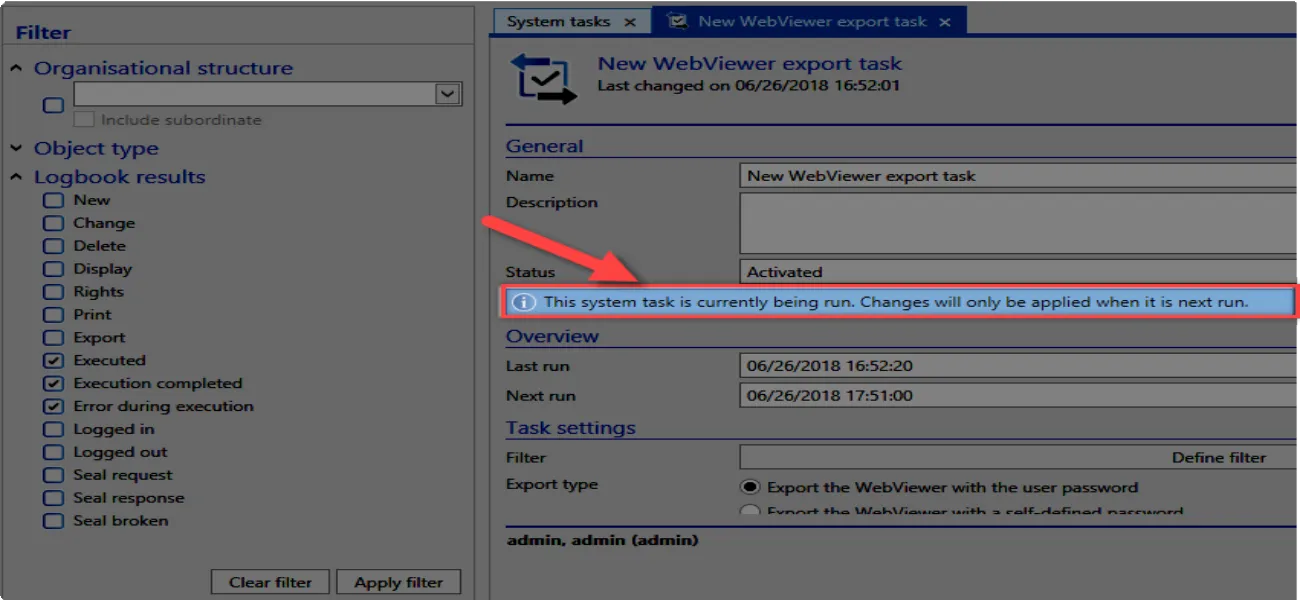This screenshot has height=600, width=1300.
Task: Tick the Logged in checkbox
Action: click(53, 429)
